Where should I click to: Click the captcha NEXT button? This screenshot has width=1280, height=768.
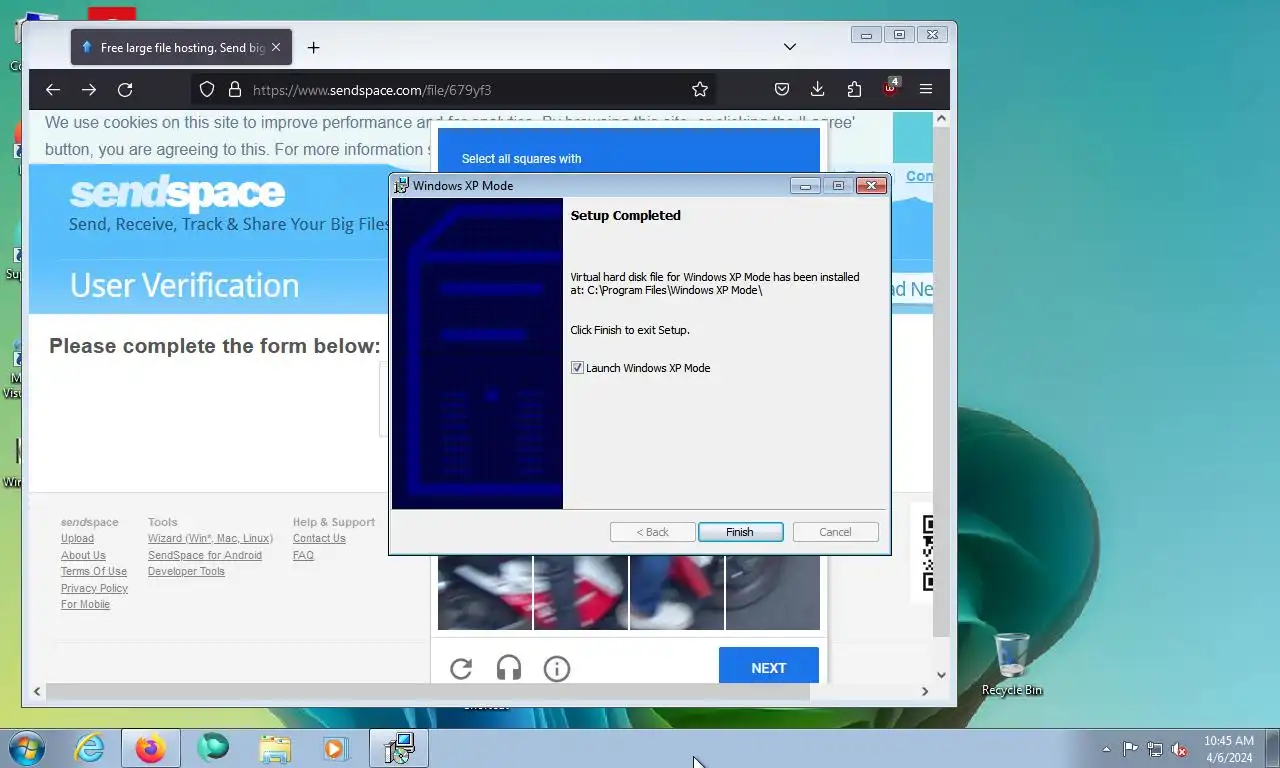(x=769, y=668)
